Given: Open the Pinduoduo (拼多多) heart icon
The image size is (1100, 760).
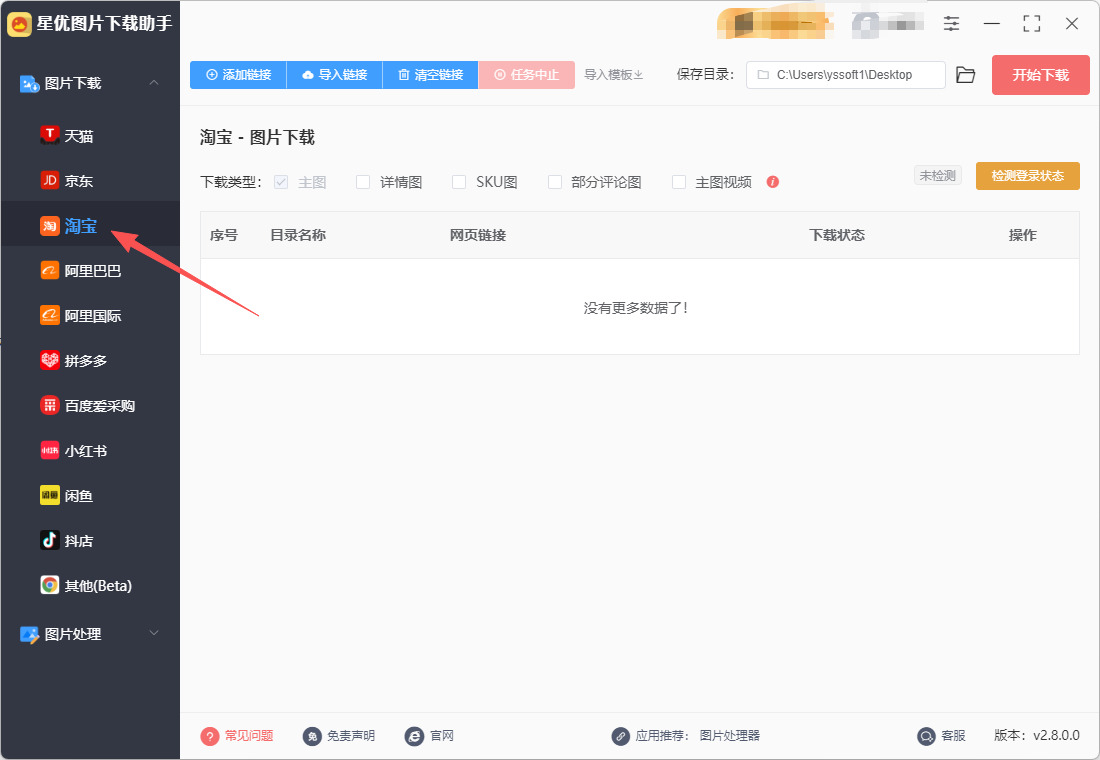Looking at the screenshot, I should point(50,361).
